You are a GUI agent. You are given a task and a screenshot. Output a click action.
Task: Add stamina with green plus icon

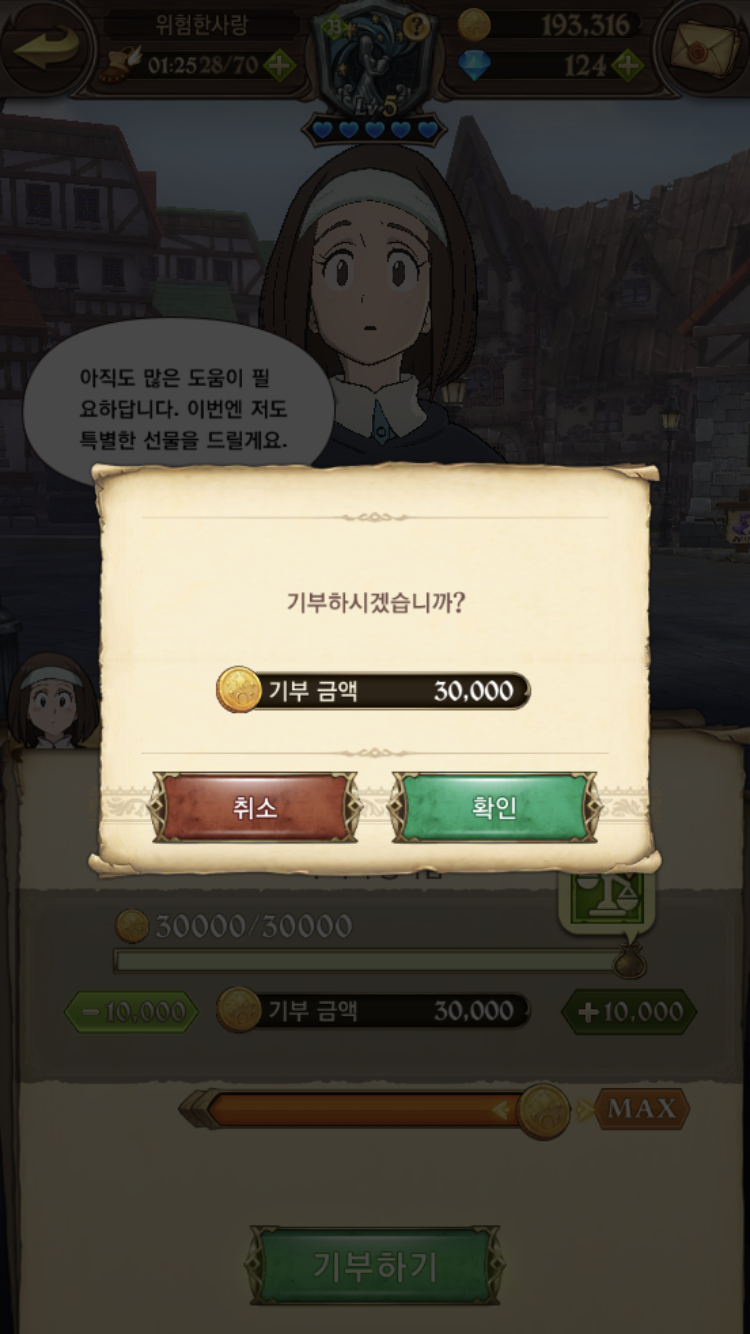click(280, 67)
